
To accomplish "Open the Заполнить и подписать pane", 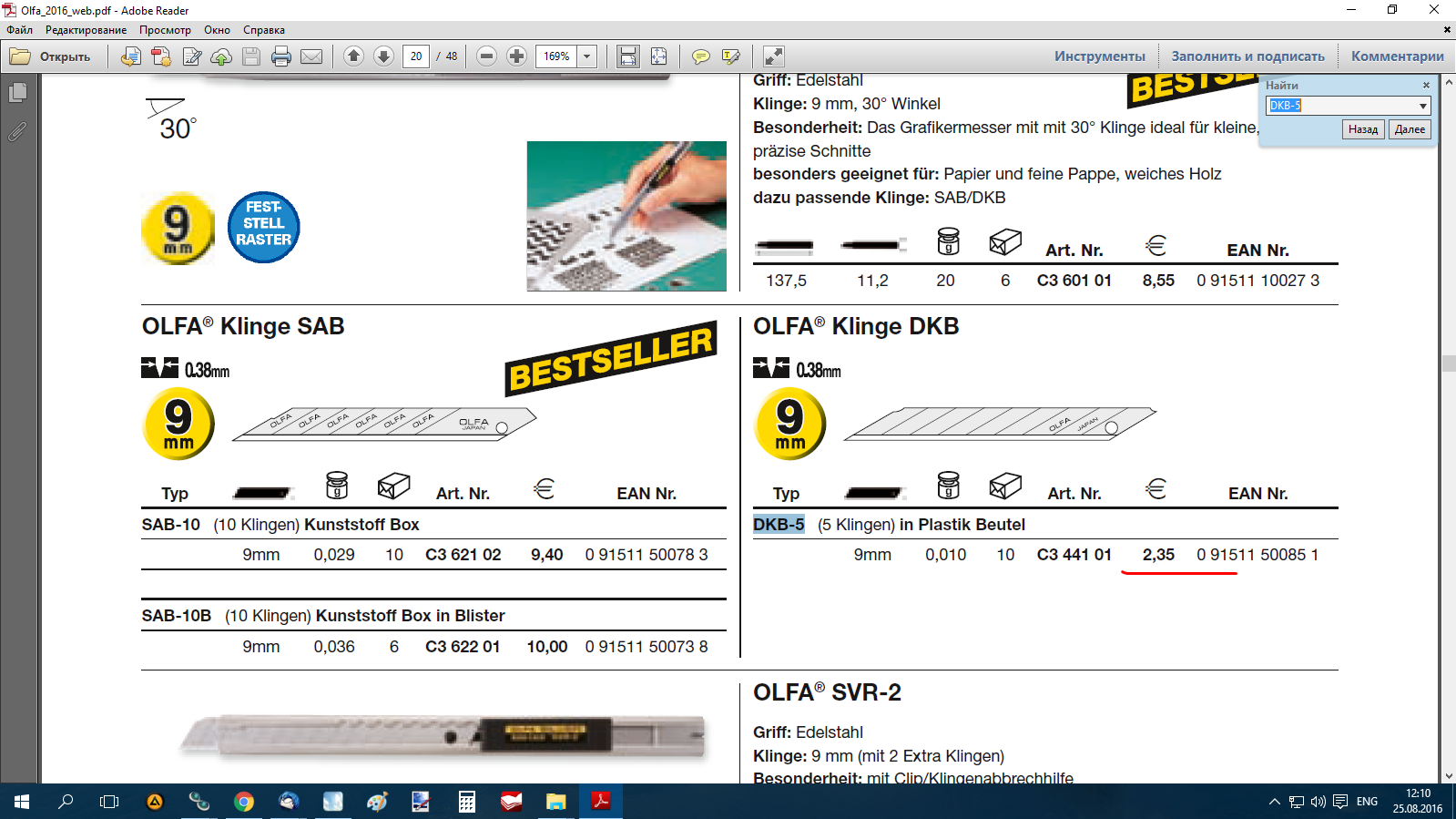I will [x=1248, y=56].
